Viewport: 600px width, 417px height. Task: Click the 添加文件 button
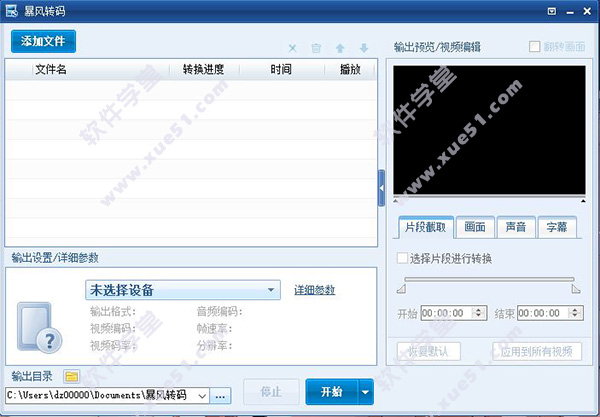pos(43,41)
